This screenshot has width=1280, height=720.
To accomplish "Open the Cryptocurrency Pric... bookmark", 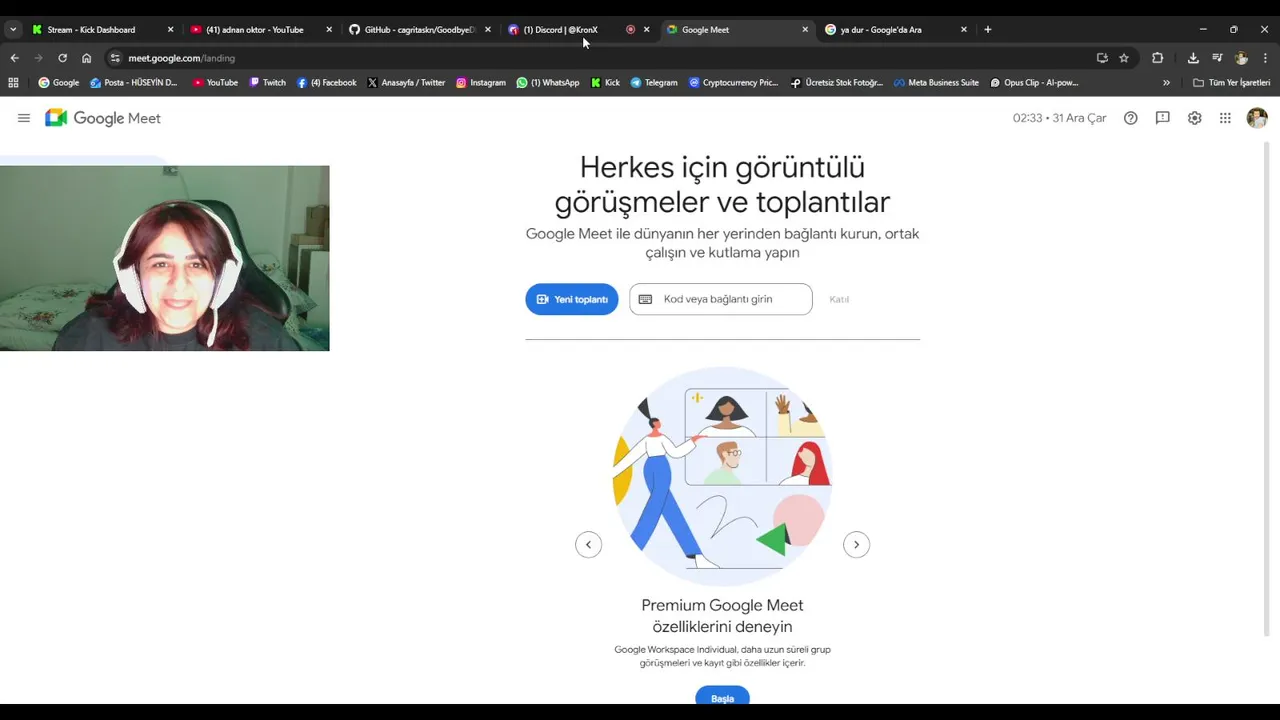I will [734, 83].
